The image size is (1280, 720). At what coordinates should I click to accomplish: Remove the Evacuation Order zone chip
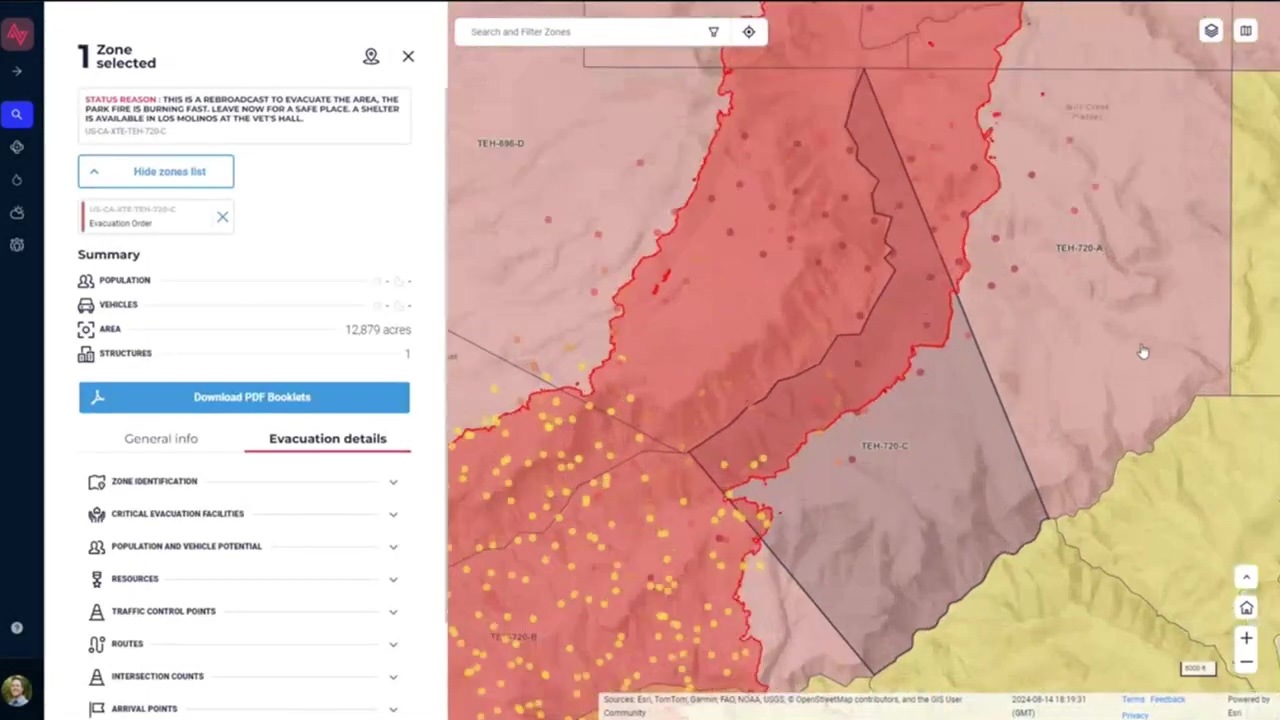pos(222,217)
